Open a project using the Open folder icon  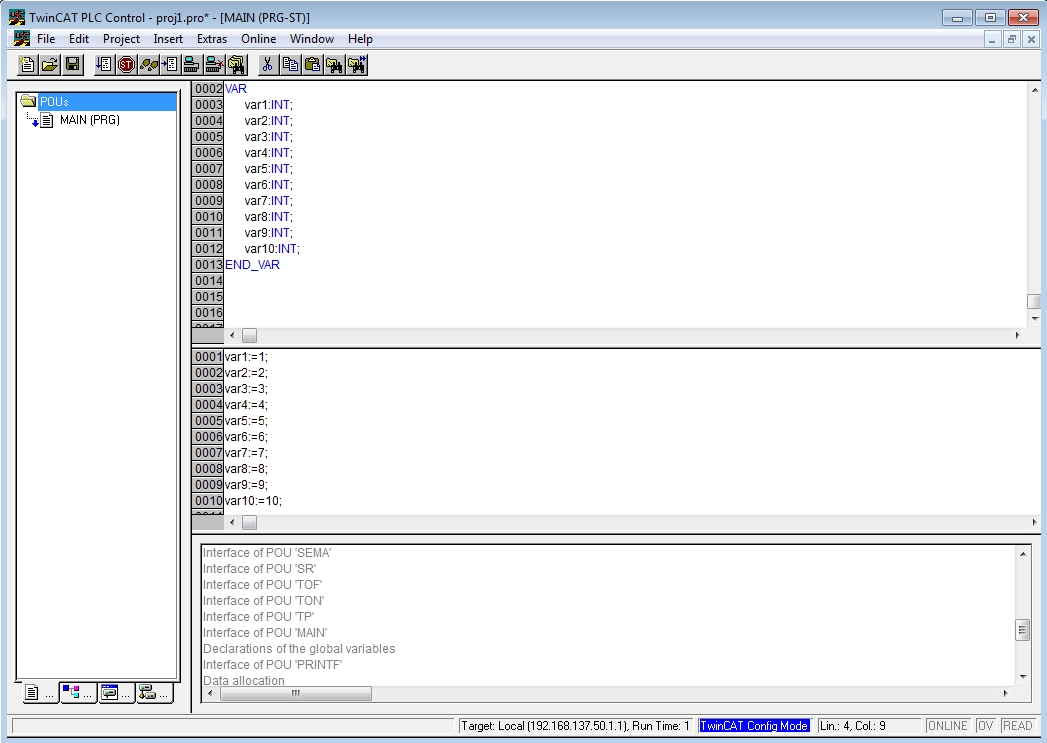pyautogui.click(x=48, y=64)
